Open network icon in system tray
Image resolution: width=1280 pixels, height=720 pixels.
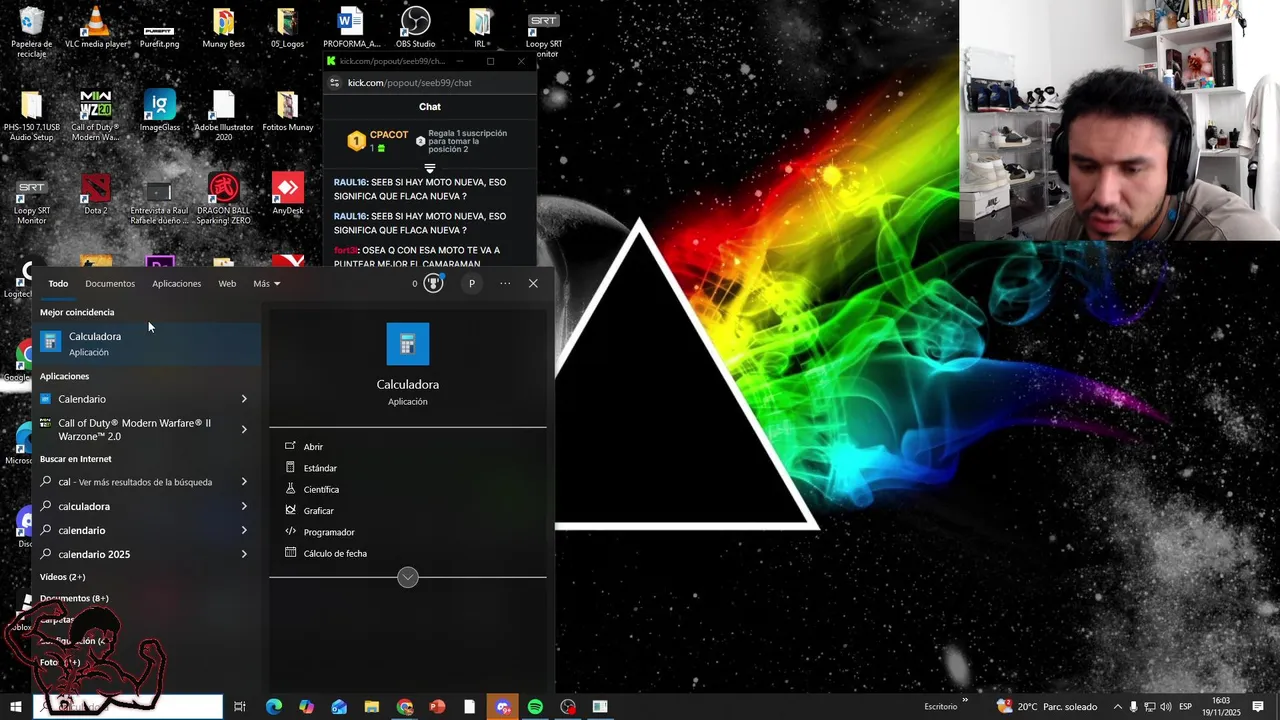point(1150,707)
